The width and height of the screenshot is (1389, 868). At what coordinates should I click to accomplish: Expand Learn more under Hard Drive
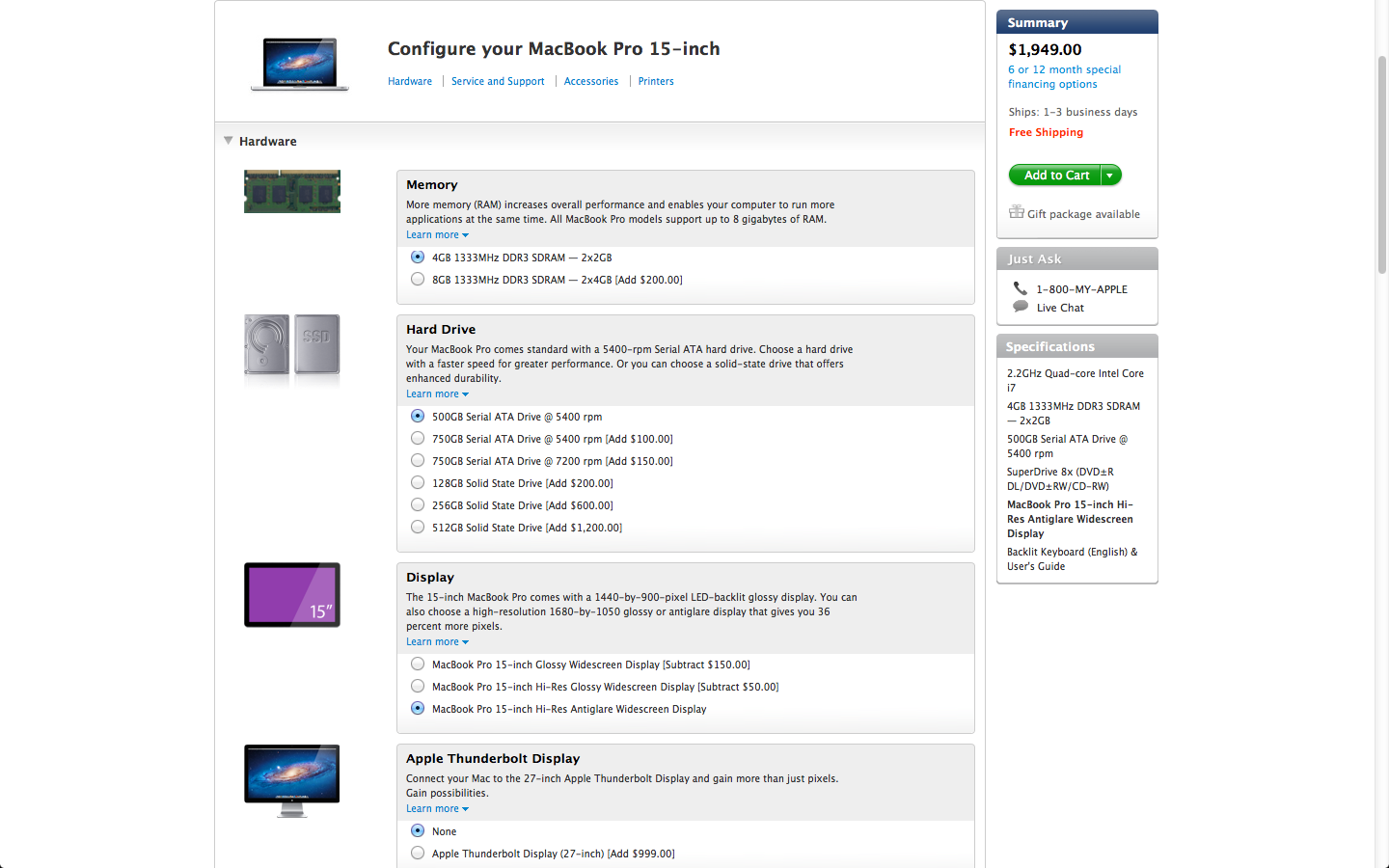tap(437, 394)
